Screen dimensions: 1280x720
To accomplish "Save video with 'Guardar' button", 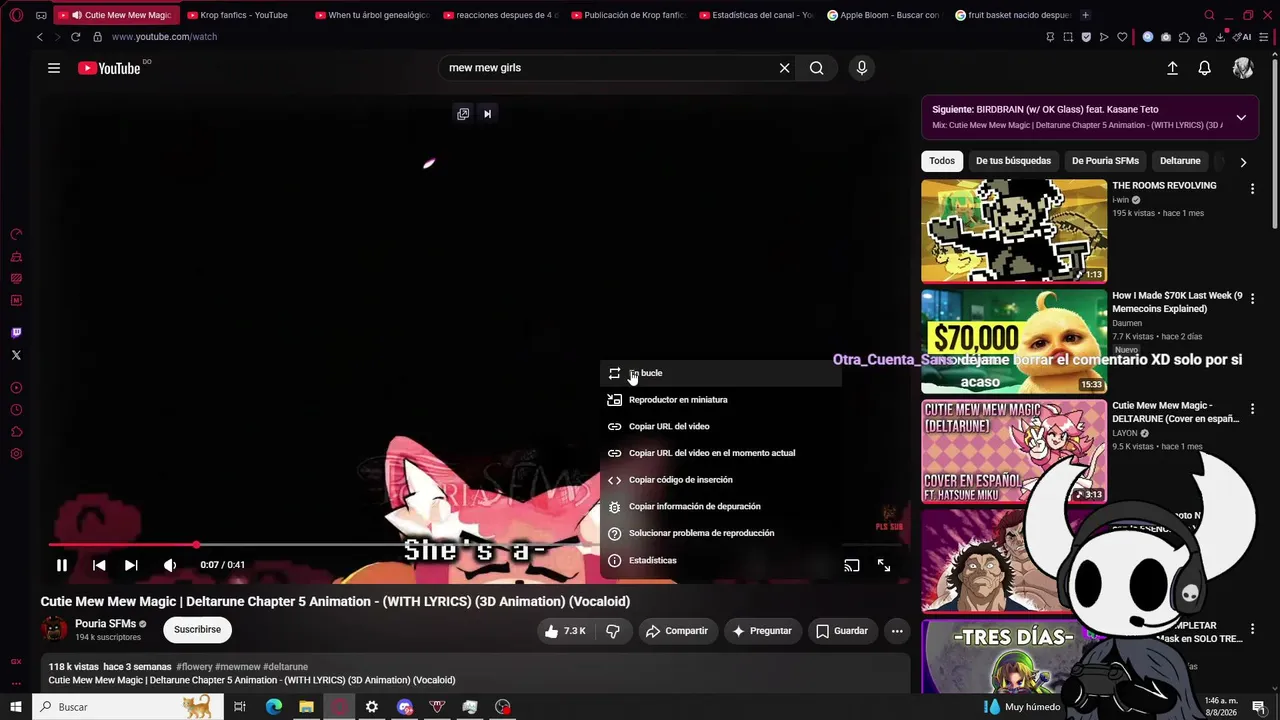I will [x=842, y=631].
